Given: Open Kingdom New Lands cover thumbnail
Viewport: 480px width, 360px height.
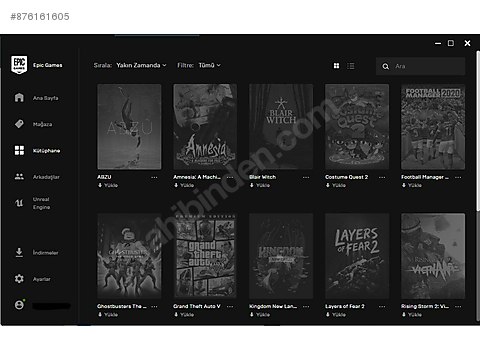Looking at the screenshot, I should [x=281, y=256].
